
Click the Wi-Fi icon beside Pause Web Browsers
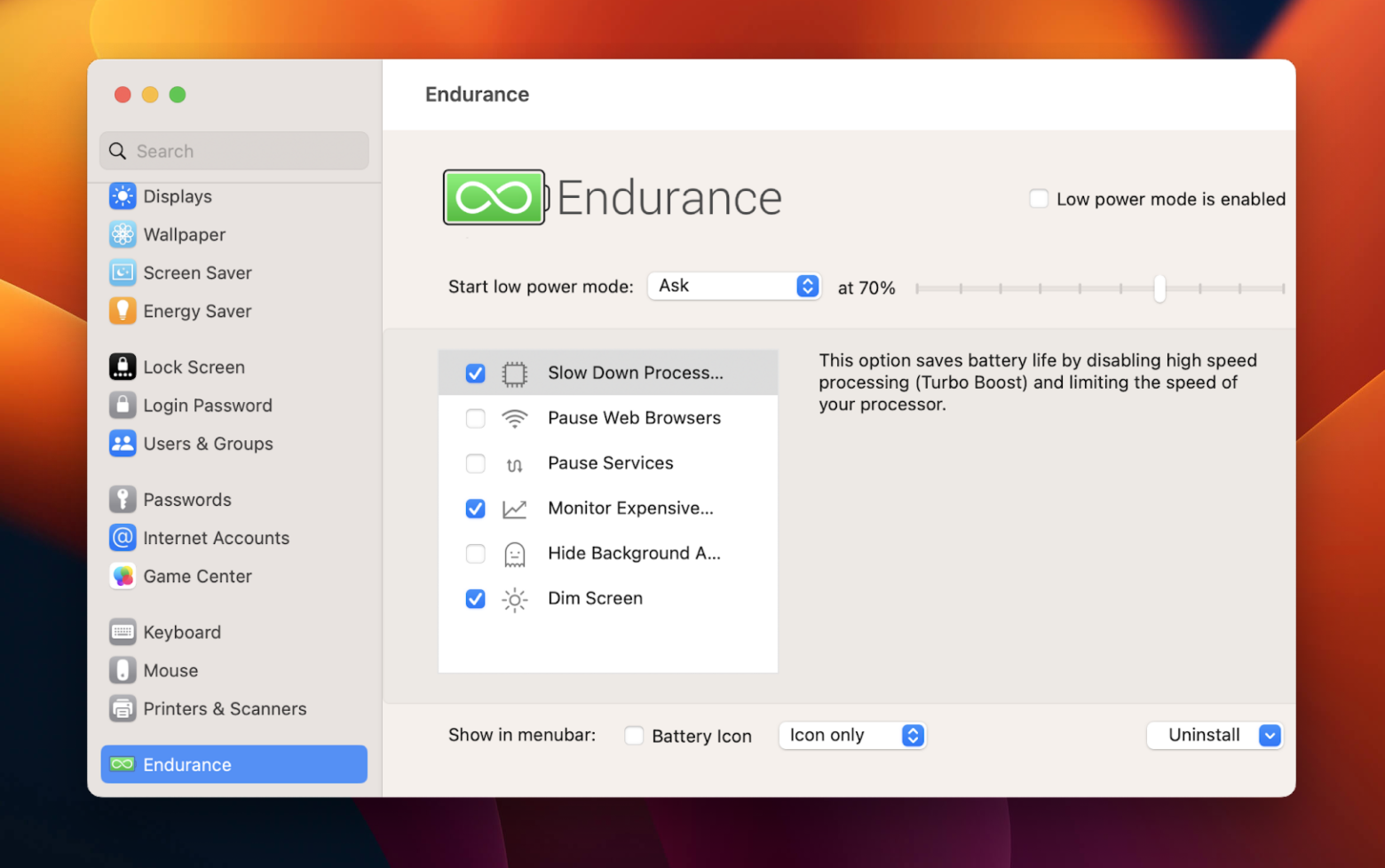pos(514,418)
